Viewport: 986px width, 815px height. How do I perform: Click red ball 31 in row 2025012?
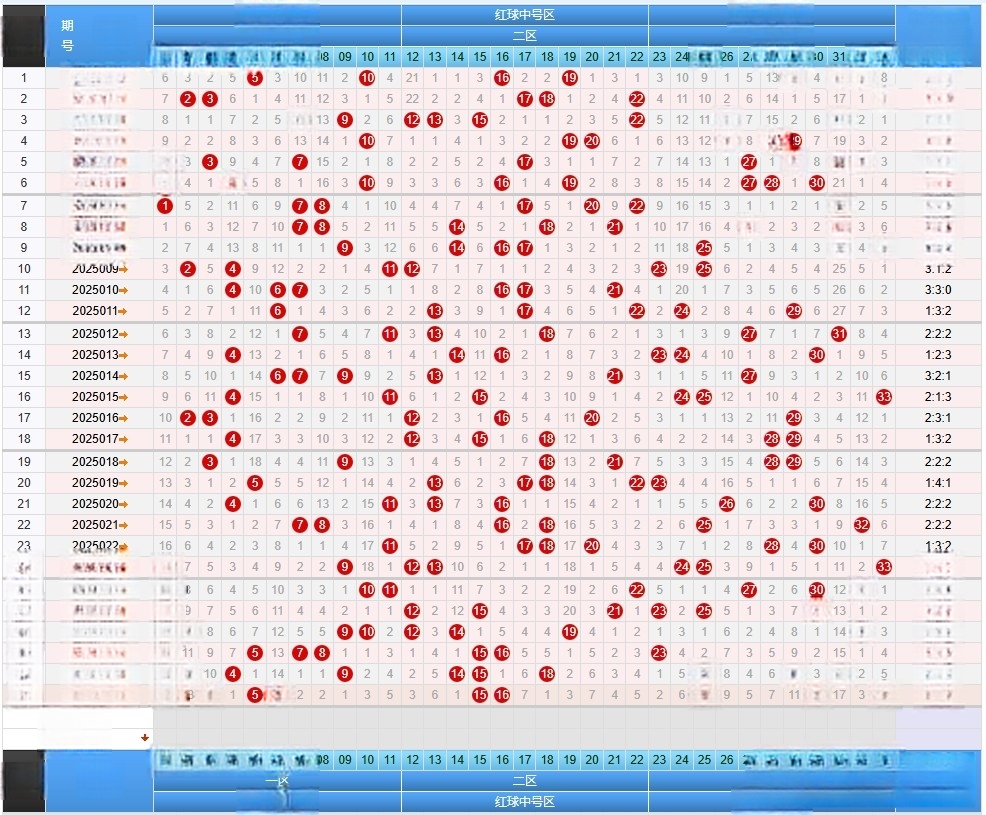pyautogui.click(x=839, y=334)
